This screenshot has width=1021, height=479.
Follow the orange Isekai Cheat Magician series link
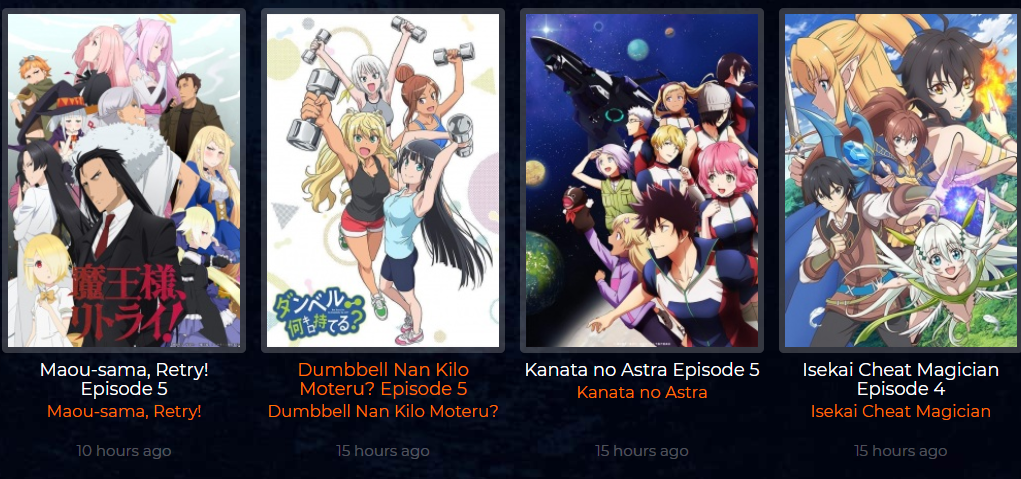(901, 411)
